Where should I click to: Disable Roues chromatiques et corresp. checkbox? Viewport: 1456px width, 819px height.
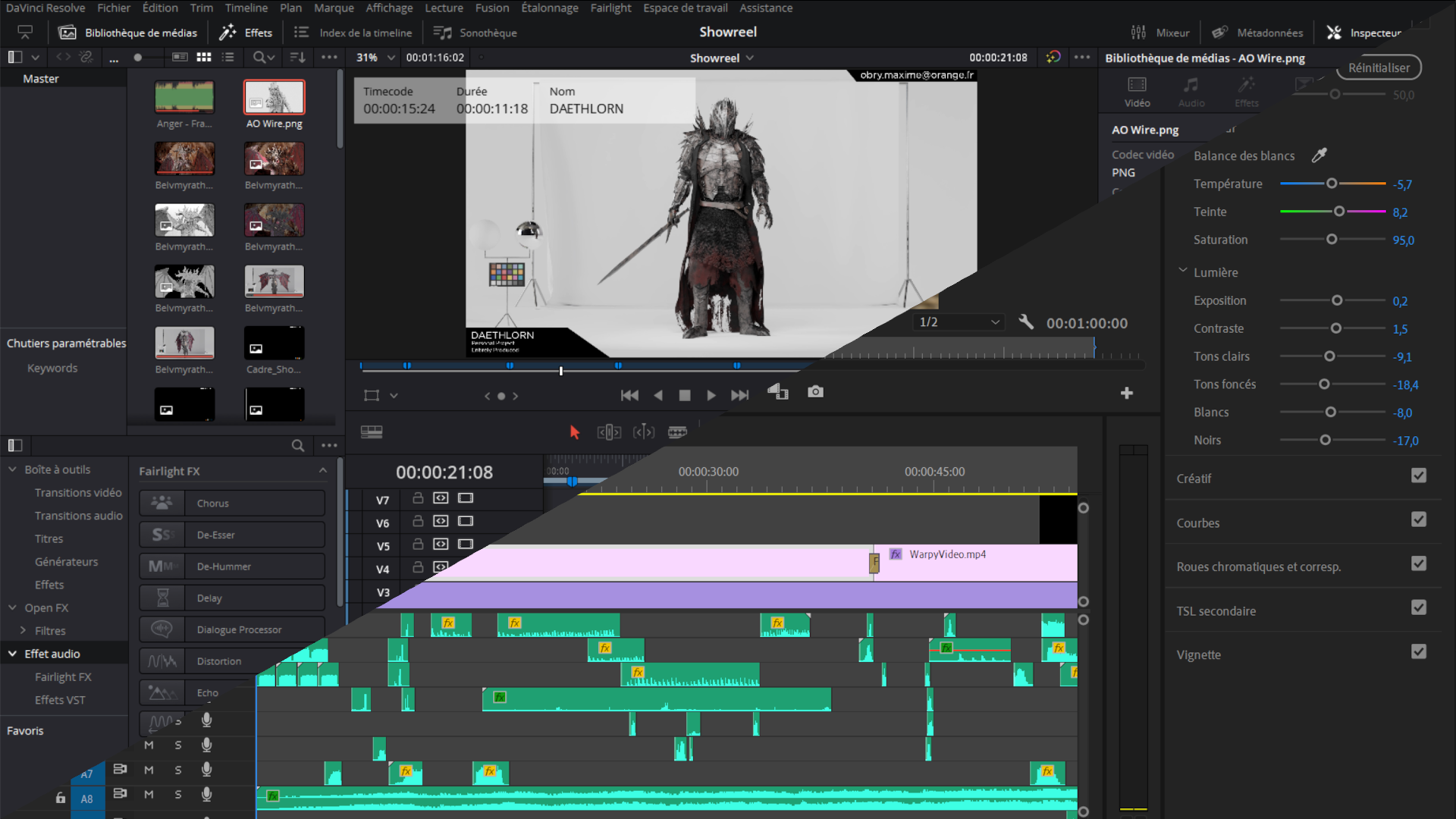tap(1419, 563)
